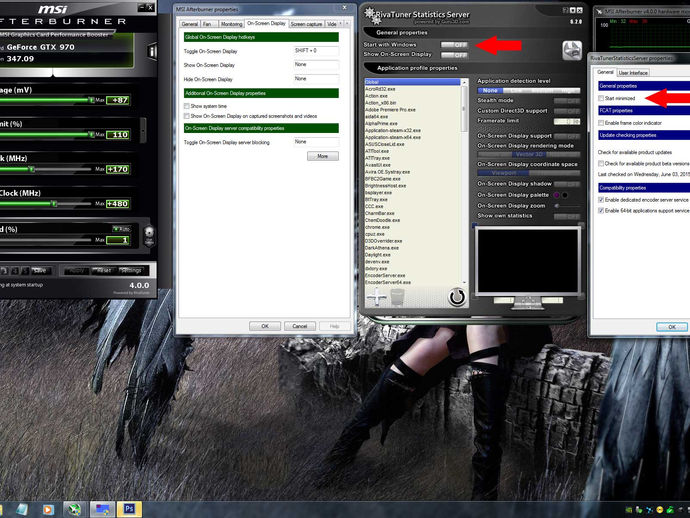Select the purple OSD palette color

[x=557, y=195]
